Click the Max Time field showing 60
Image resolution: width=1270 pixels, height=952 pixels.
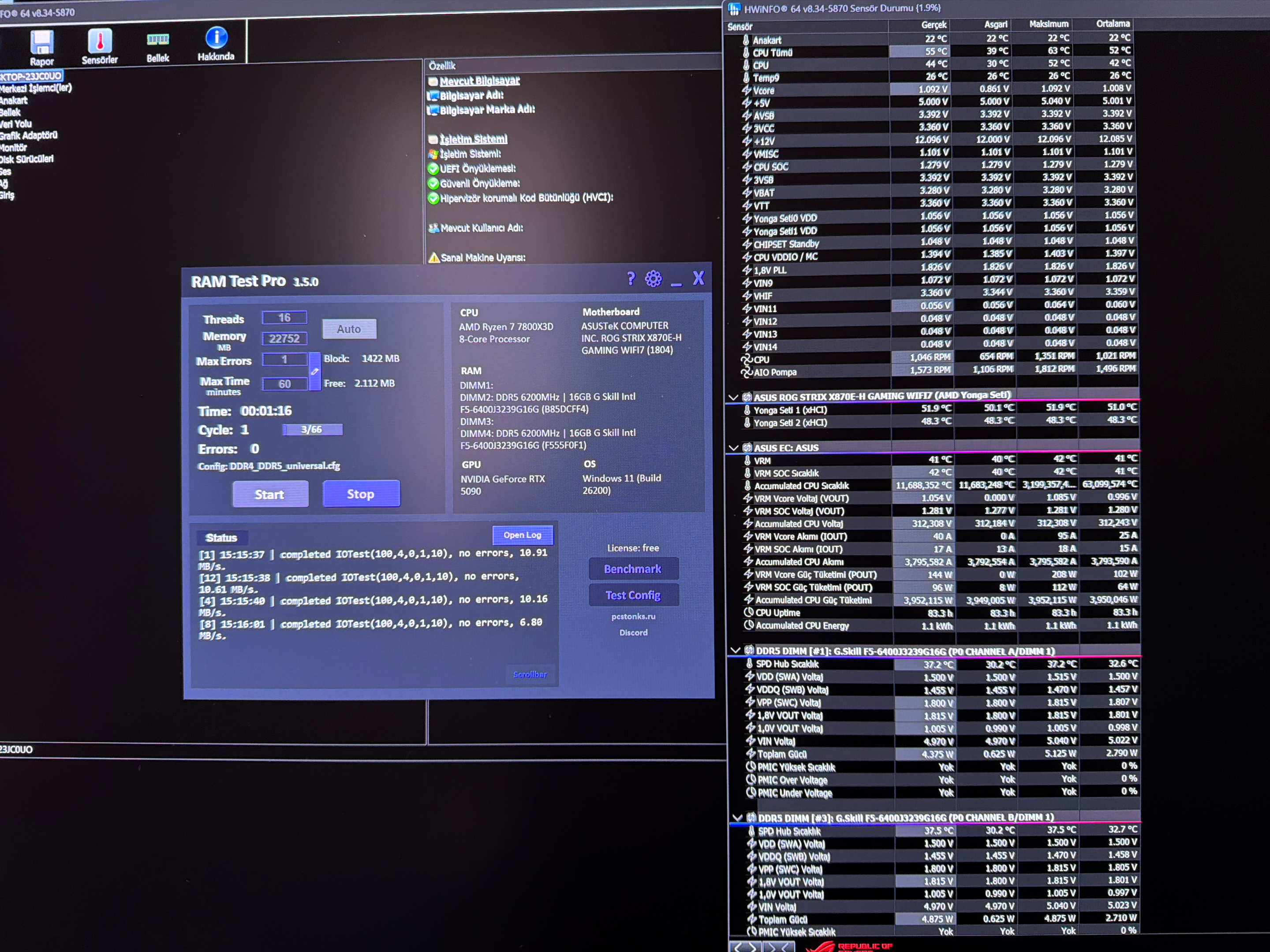pyautogui.click(x=285, y=384)
